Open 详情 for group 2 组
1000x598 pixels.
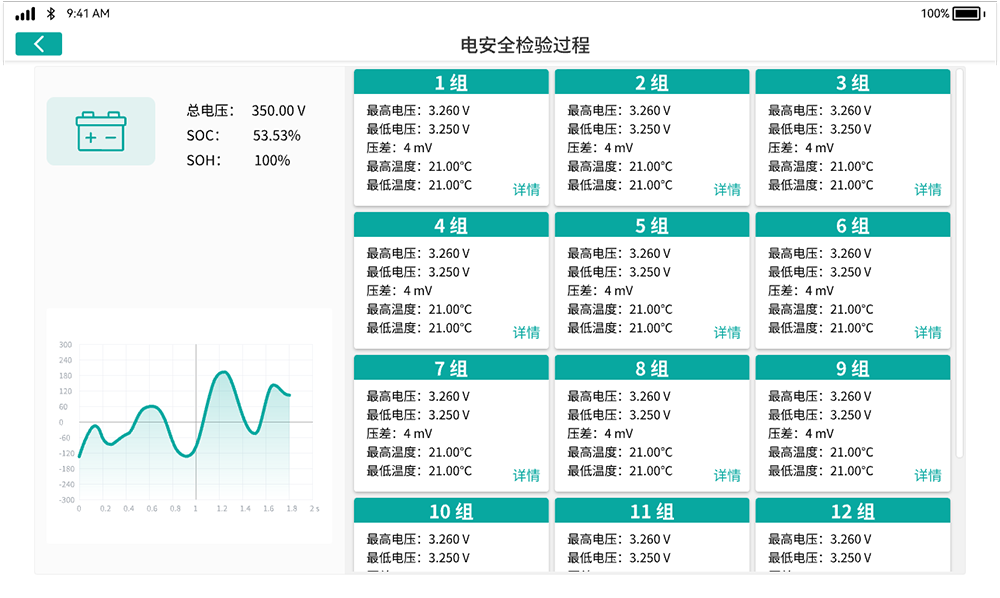click(727, 189)
